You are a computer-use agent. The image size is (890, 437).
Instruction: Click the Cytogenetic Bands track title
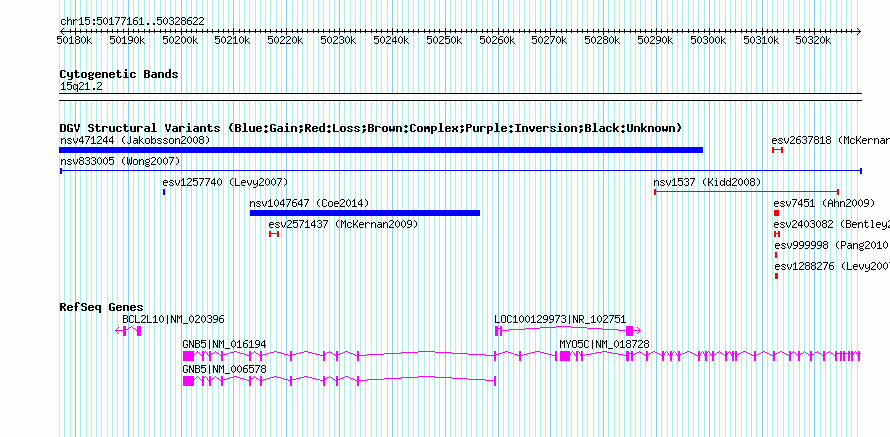pyautogui.click(x=119, y=74)
